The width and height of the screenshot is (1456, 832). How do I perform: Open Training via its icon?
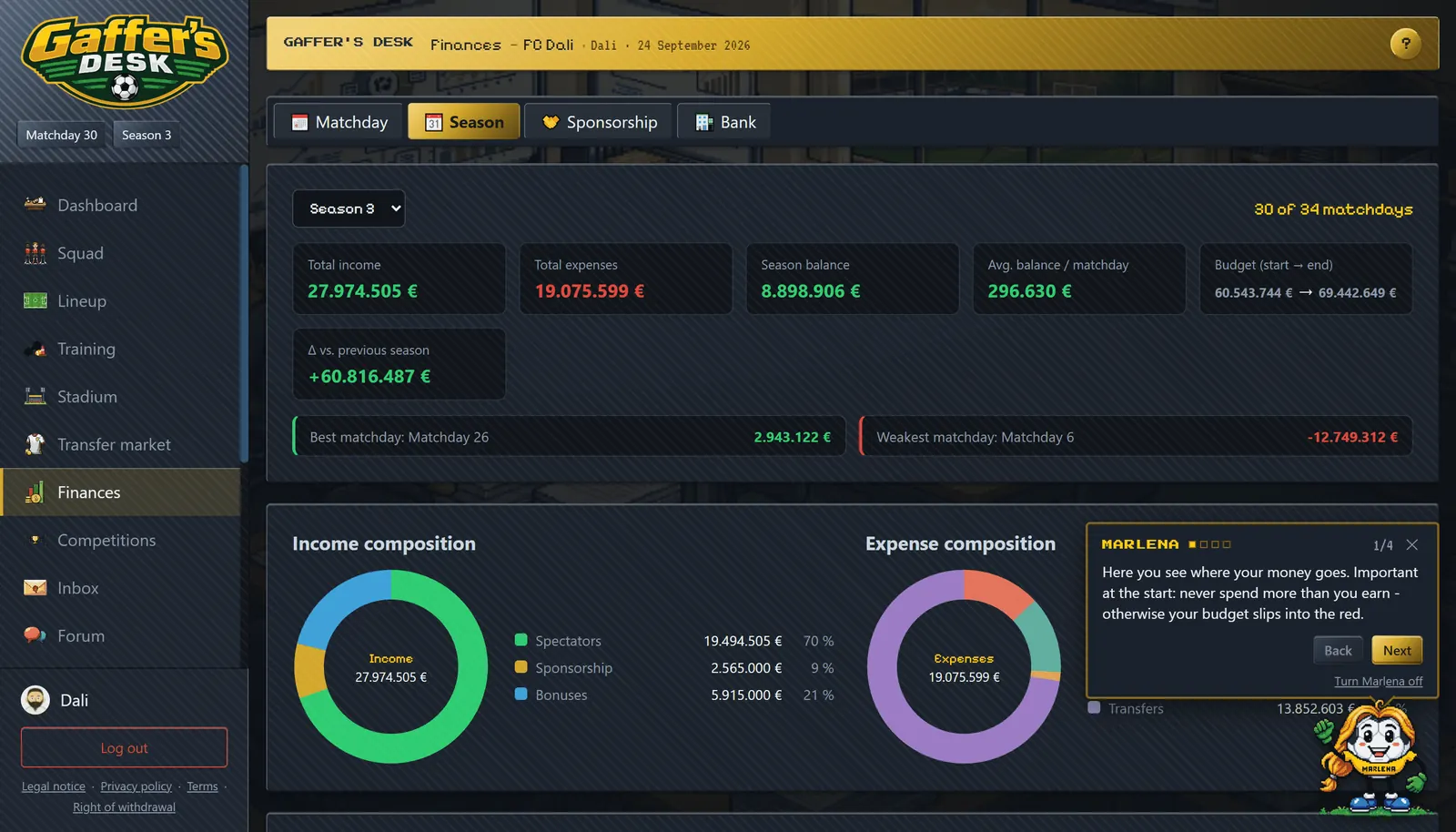coord(35,349)
